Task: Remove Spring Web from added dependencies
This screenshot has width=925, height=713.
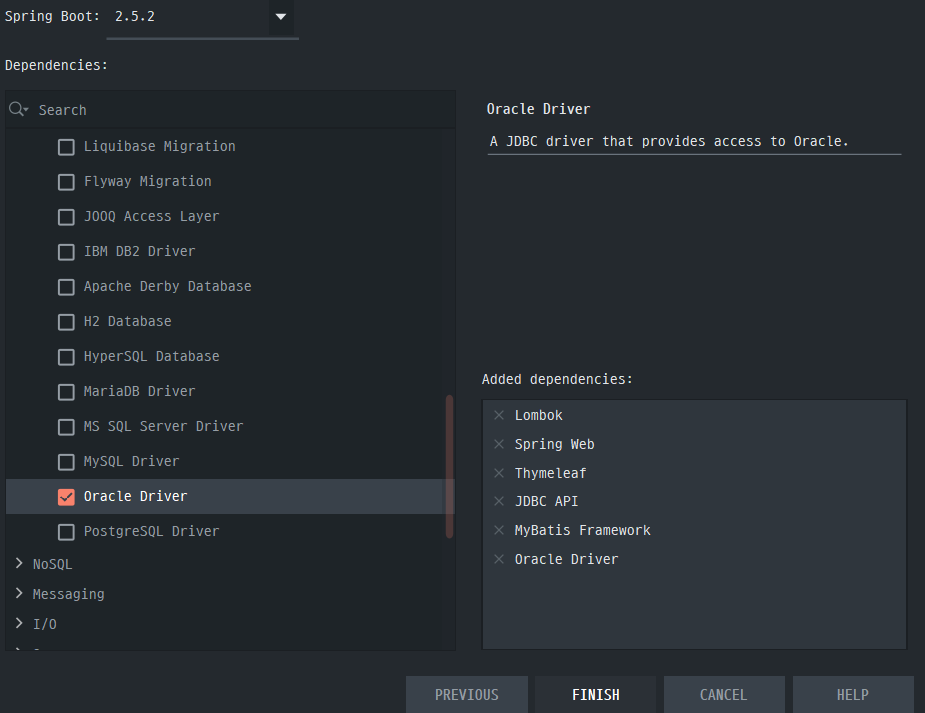Action: point(499,444)
